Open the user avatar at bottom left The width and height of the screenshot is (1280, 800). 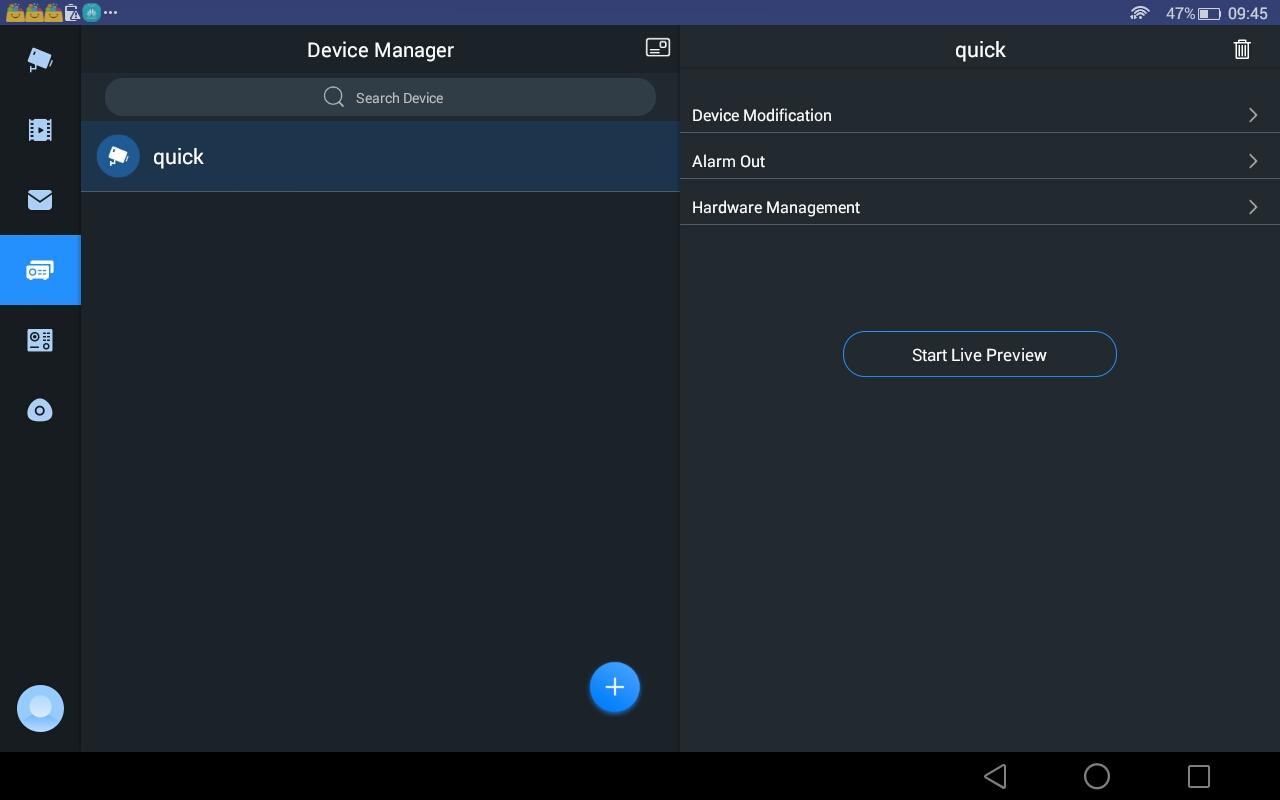tap(40, 708)
